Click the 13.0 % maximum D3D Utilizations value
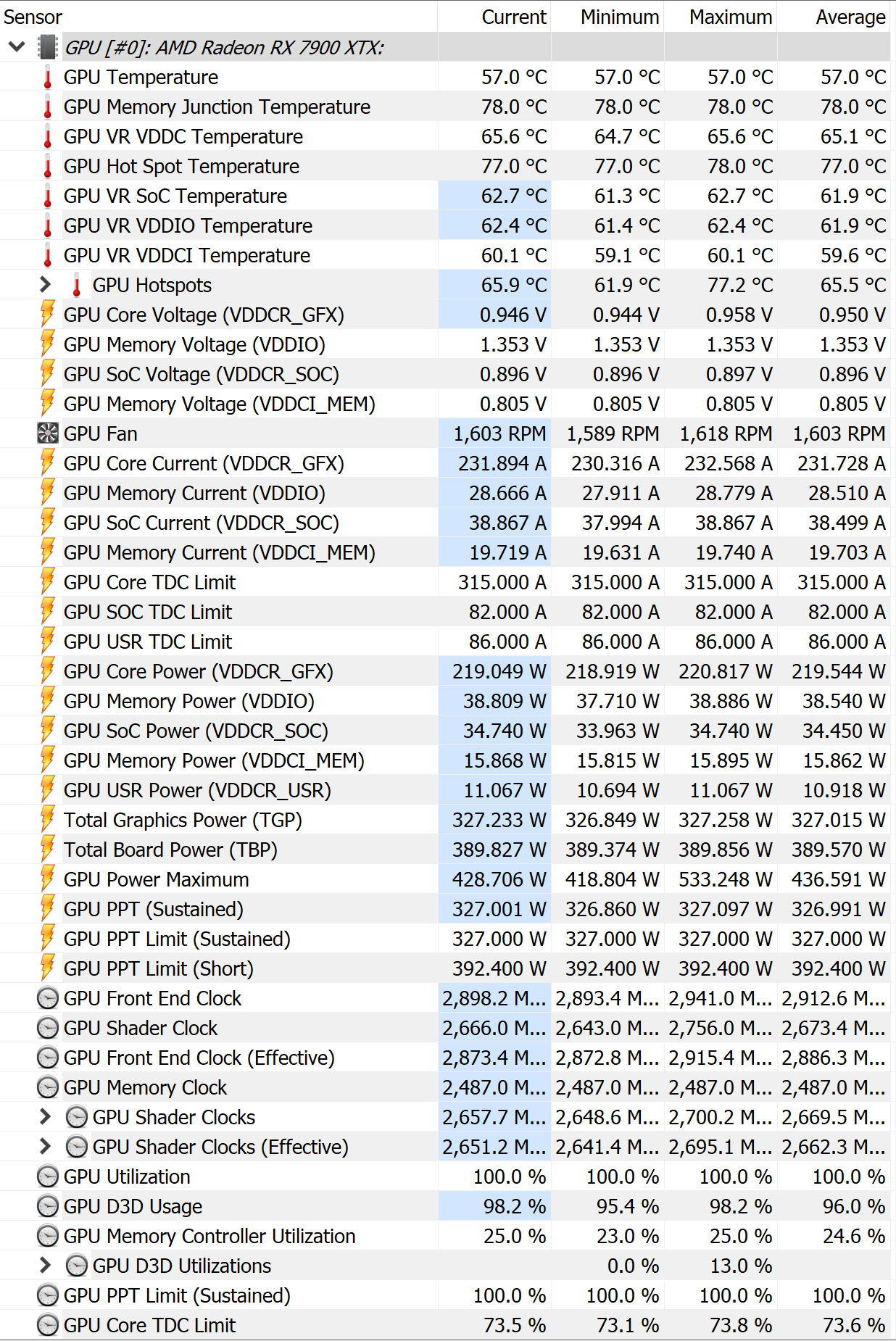 [741, 1266]
